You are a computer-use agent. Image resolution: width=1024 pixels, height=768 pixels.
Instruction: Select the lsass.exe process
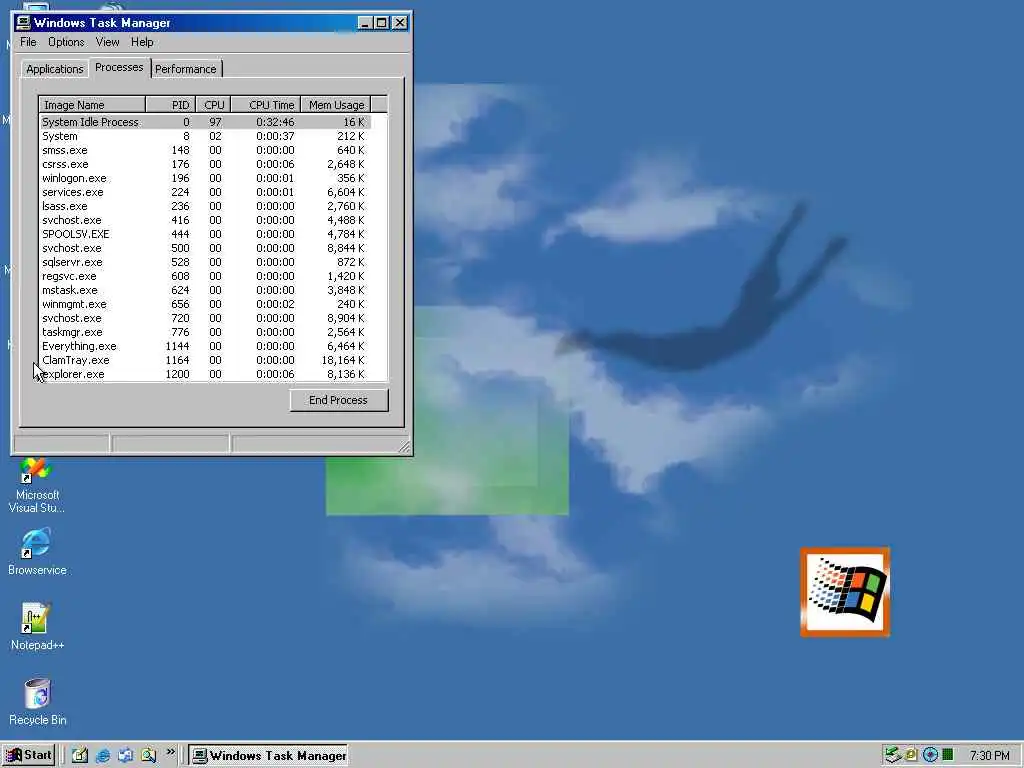pyautogui.click(x=204, y=206)
